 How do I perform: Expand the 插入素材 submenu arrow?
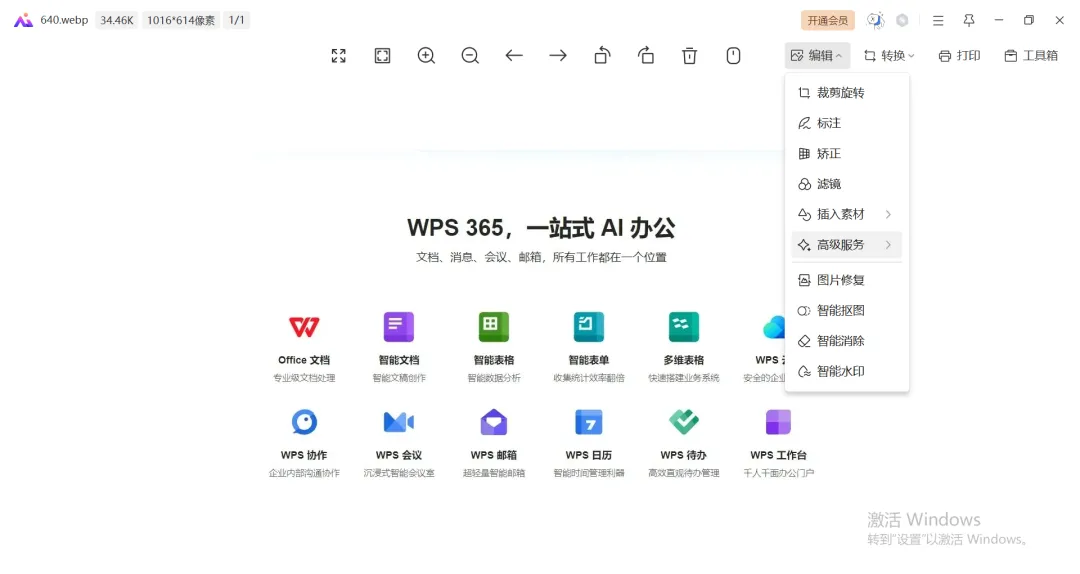pos(889,214)
